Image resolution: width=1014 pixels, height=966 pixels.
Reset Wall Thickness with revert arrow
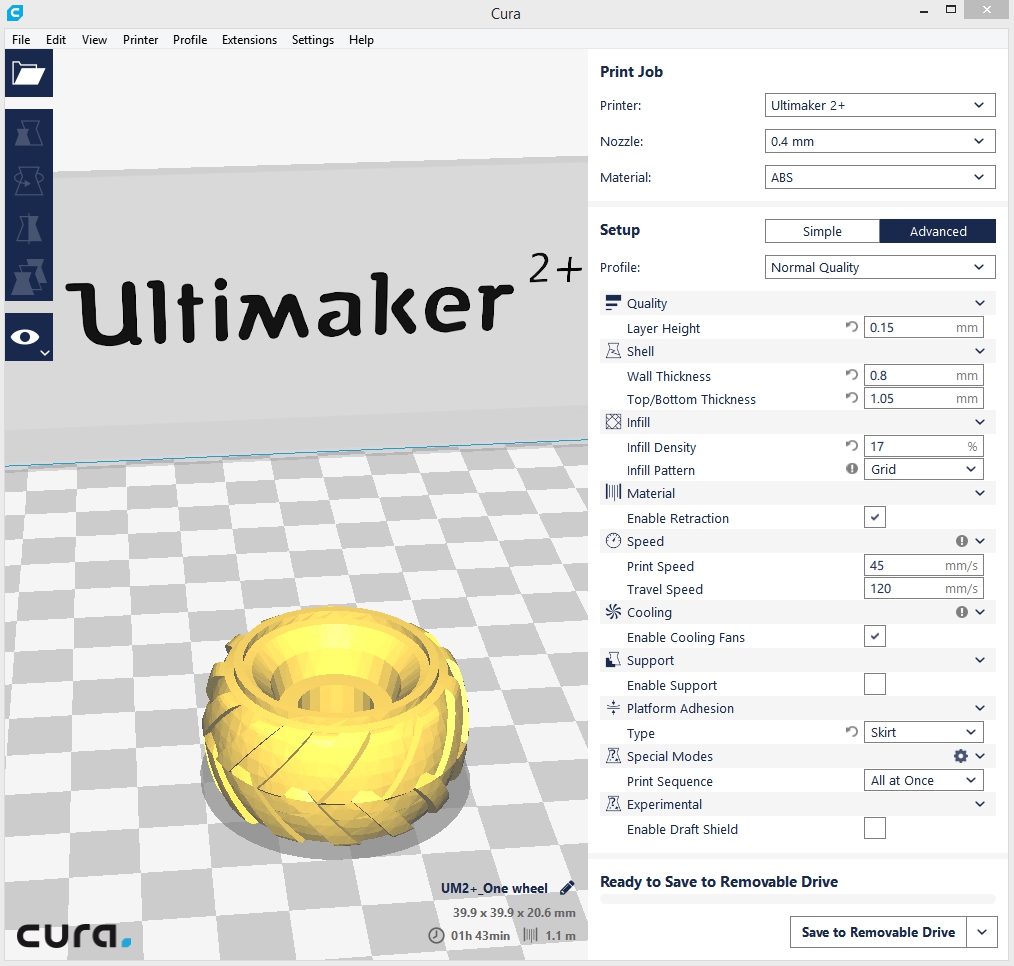pyautogui.click(x=852, y=374)
